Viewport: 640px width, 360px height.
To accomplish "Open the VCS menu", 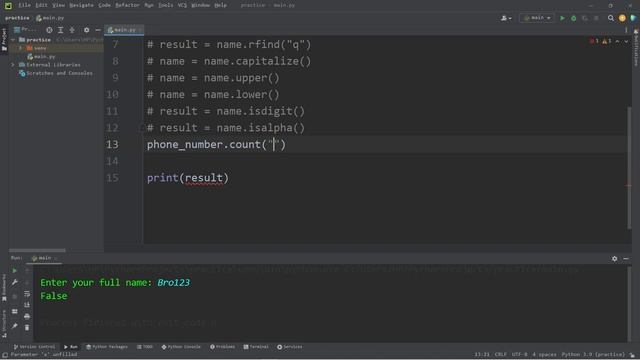I will point(182,5).
